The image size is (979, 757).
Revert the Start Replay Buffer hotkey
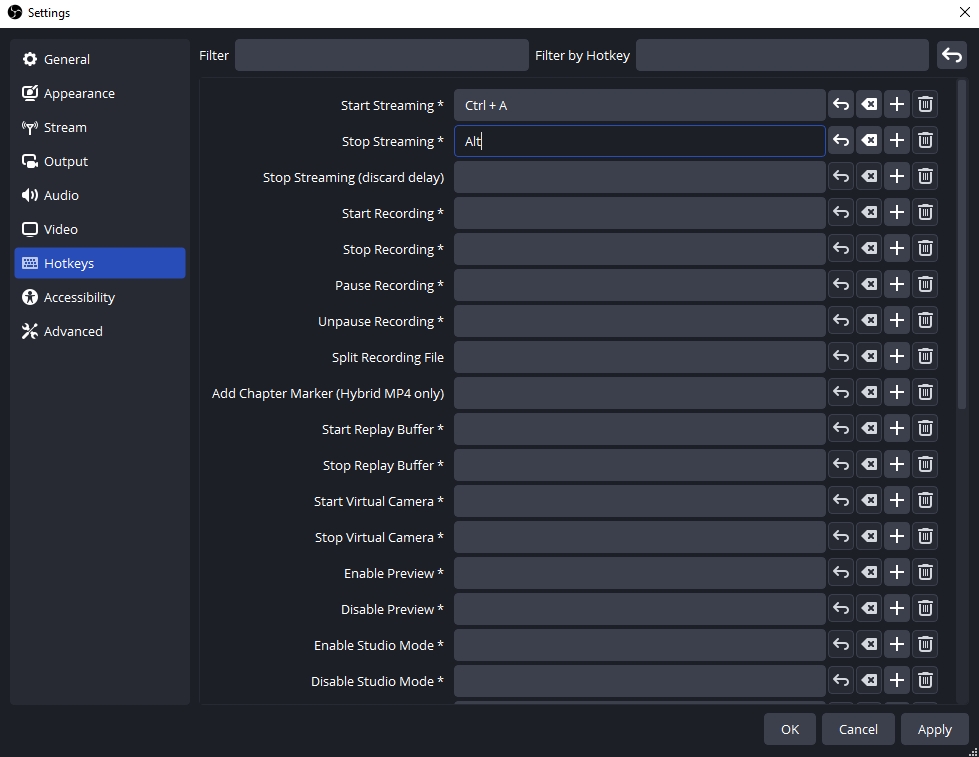(841, 428)
